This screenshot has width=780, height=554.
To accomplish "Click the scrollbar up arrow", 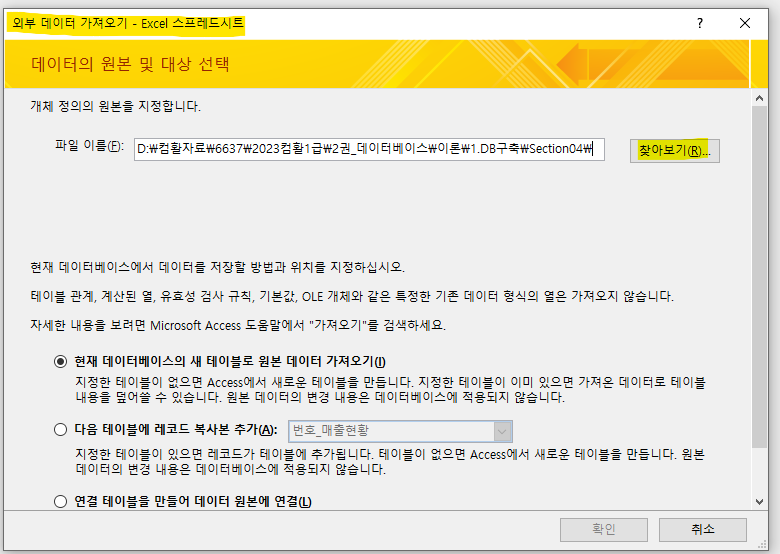I will point(759,98).
